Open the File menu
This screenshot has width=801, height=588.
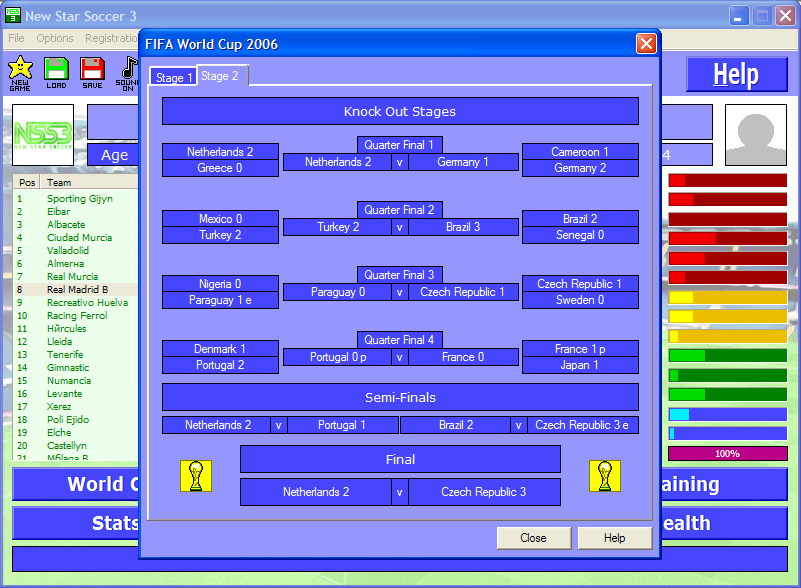pyautogui.click(x=16, y=39)
